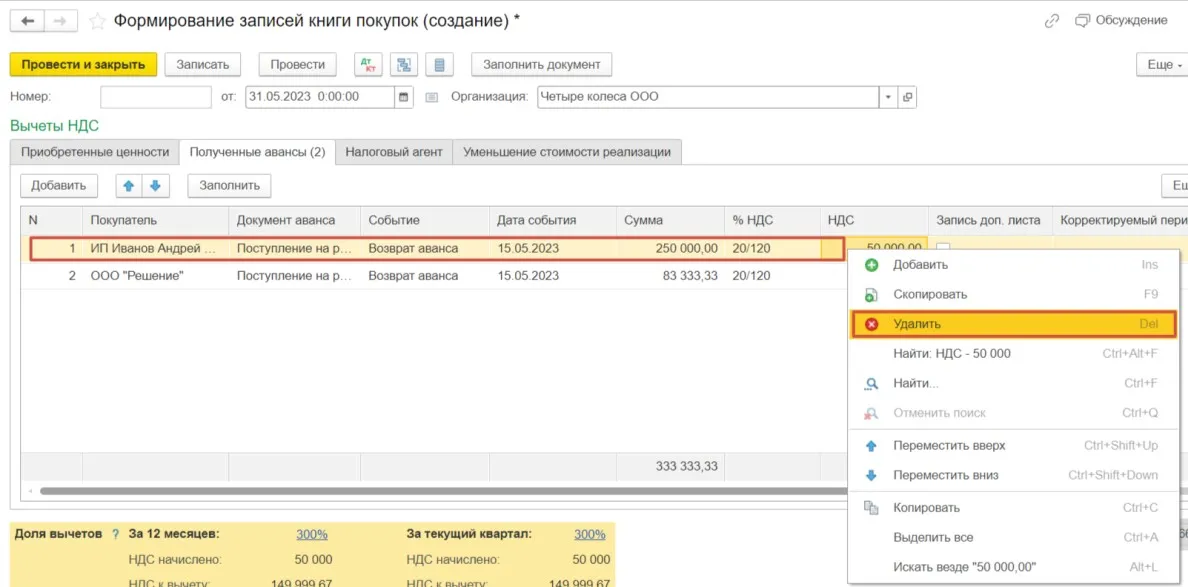Image resolution: width=1188 pixels, height=587 pixels.
Task: Show Дт/Кт accounting entries
Action: pos(368,65)
